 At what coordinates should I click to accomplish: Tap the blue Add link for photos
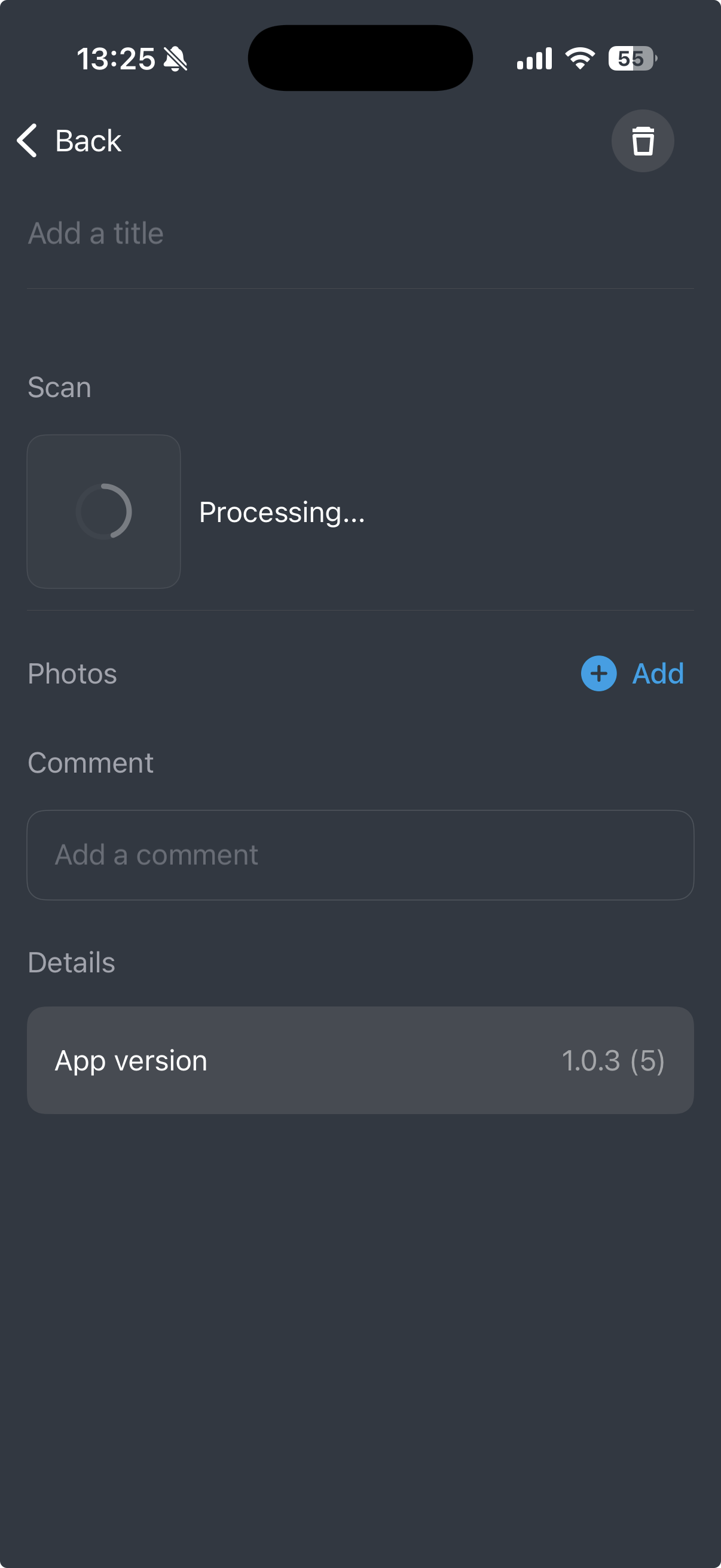tap(658, 674)
